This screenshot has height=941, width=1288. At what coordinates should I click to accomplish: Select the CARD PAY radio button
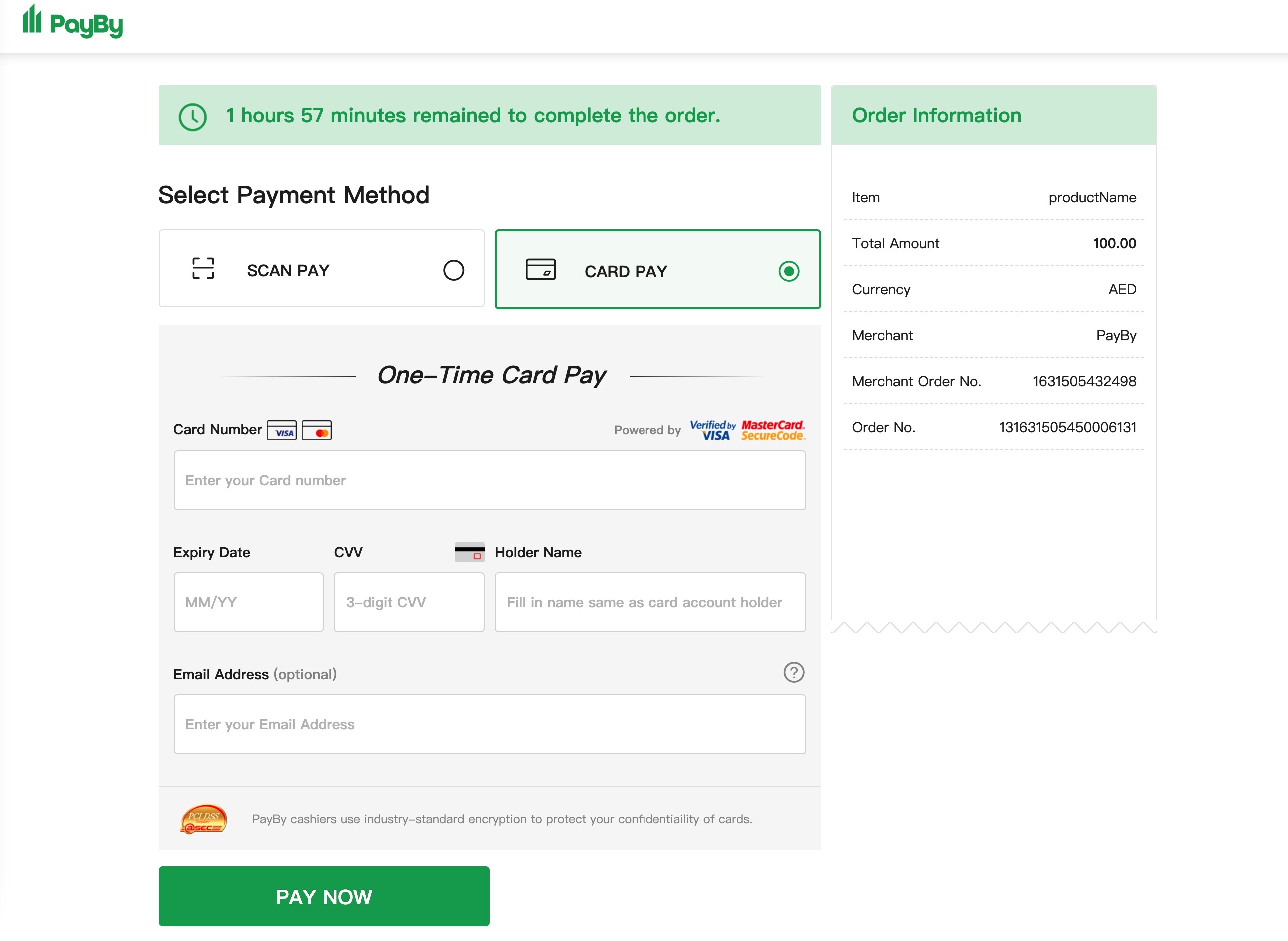(x=788, y=271)
